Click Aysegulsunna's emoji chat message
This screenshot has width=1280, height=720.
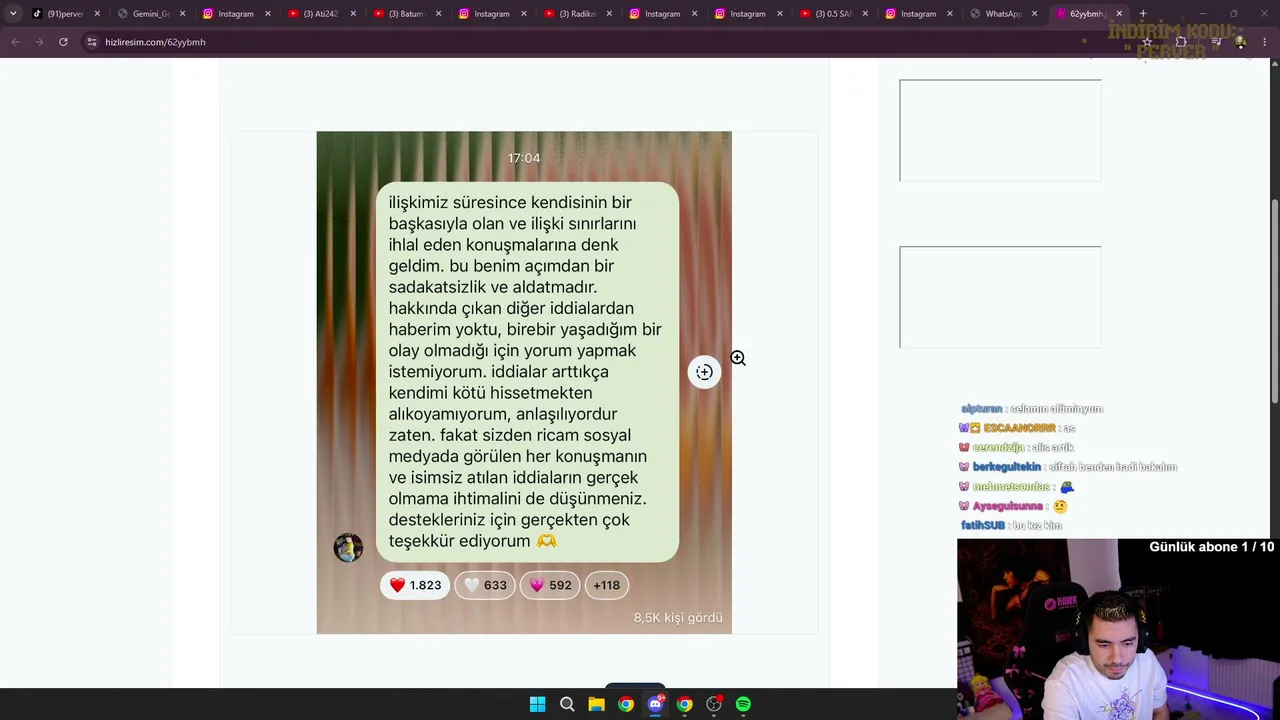(1014, 506)
